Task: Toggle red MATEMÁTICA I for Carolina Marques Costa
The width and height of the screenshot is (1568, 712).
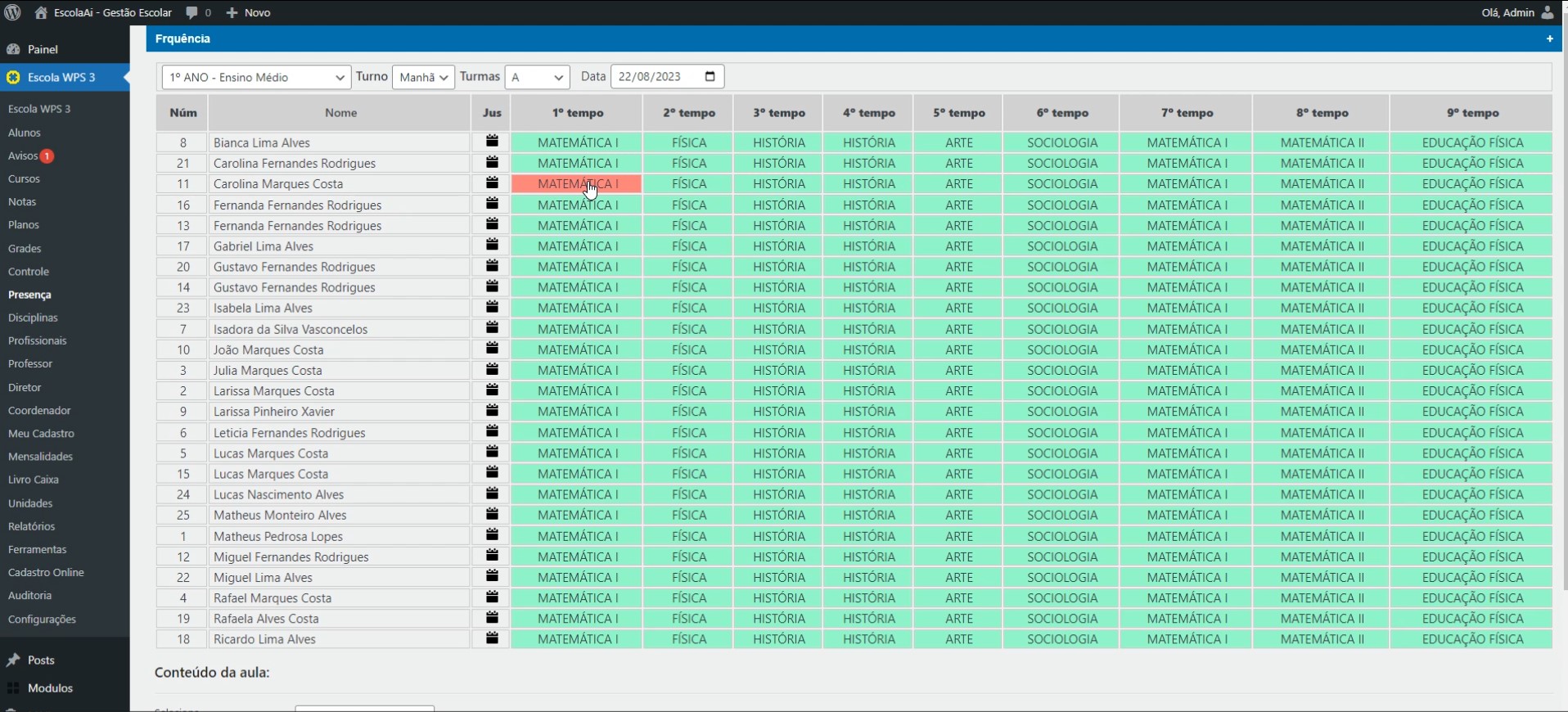Action: (577, 183)
